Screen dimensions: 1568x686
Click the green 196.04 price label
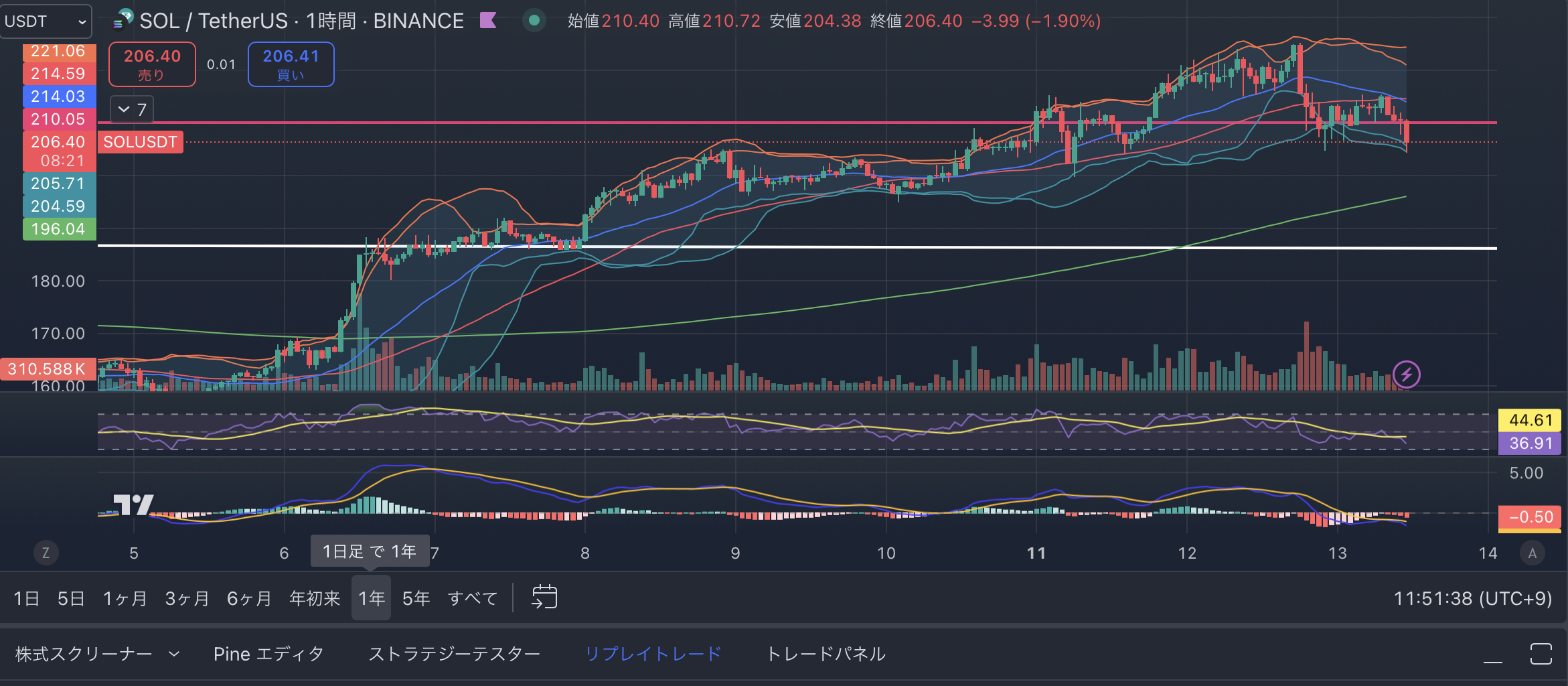59,229
